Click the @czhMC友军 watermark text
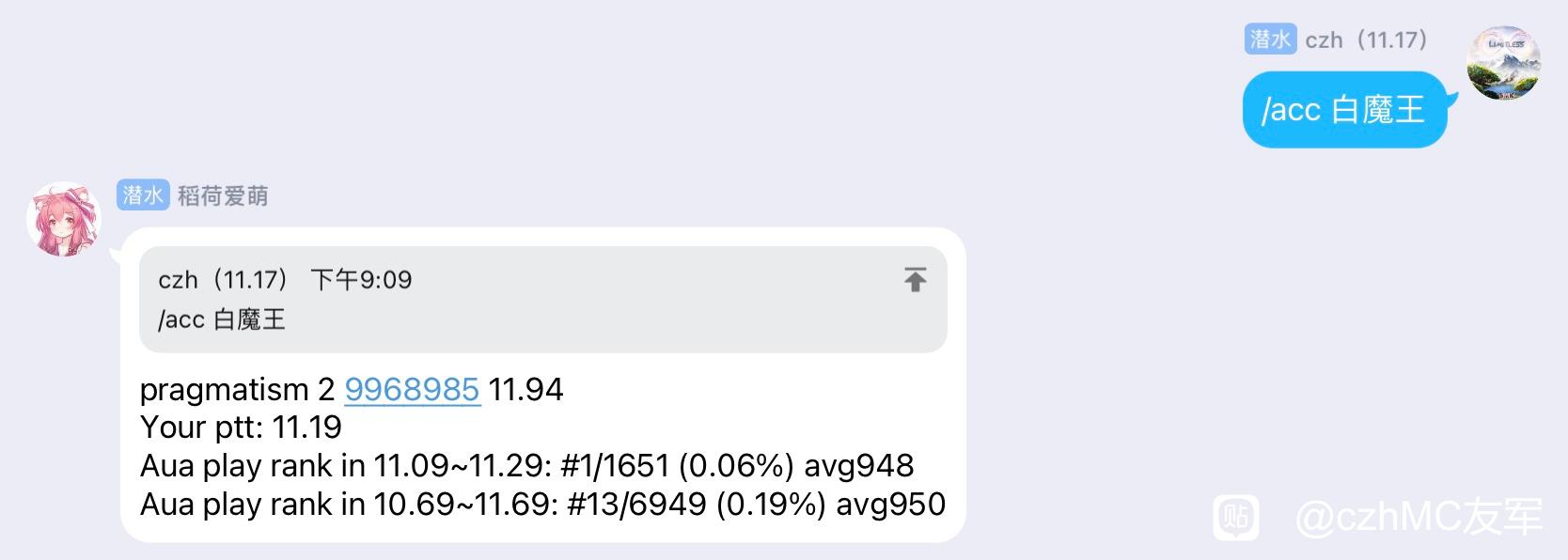1568x560 pixels. tap(1419, 517)
